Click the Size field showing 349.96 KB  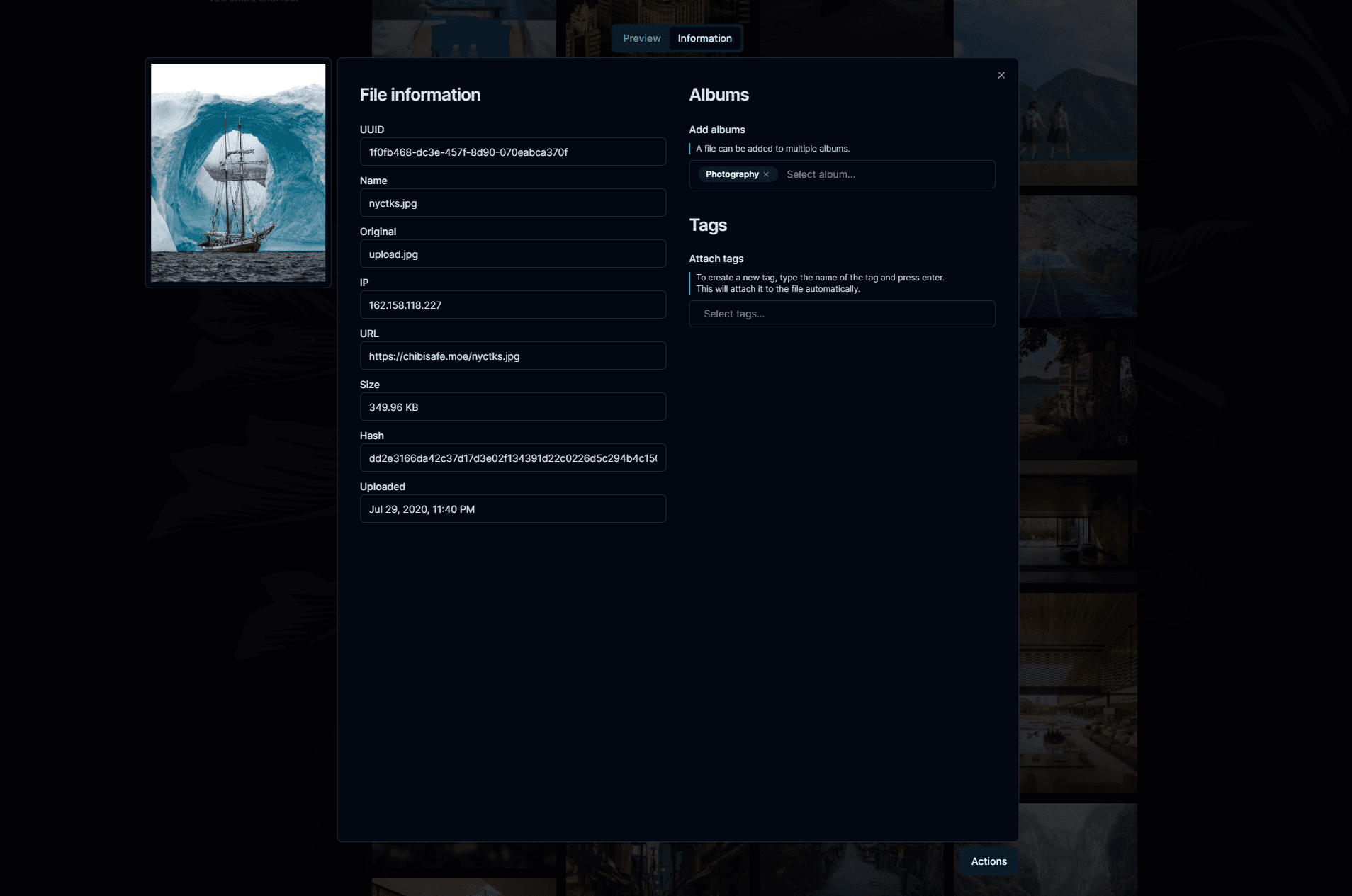[x=512, y=407]
